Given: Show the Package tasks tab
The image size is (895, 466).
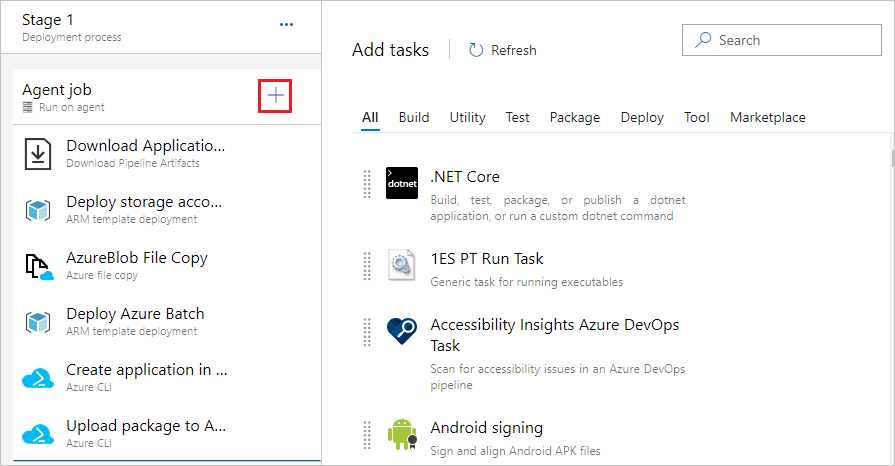Looking at the screenshot, I should [x=575, y=118].
